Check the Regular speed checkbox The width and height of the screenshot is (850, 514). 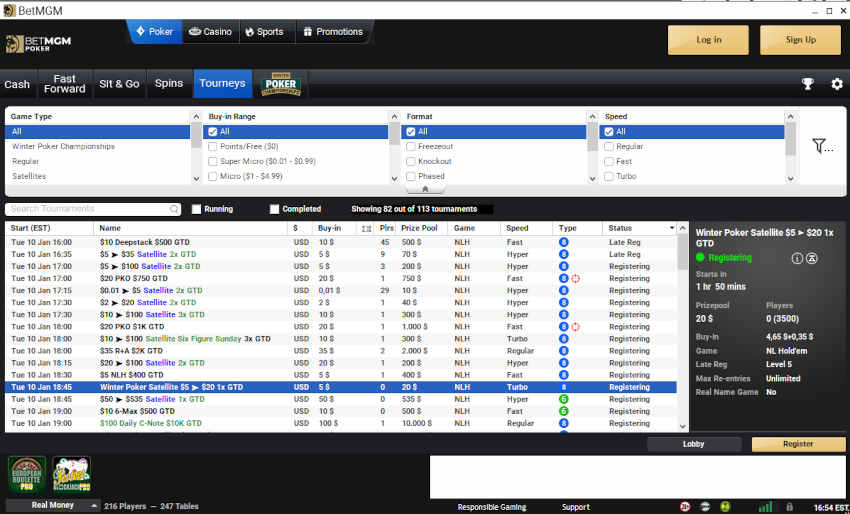coord(609,146)
